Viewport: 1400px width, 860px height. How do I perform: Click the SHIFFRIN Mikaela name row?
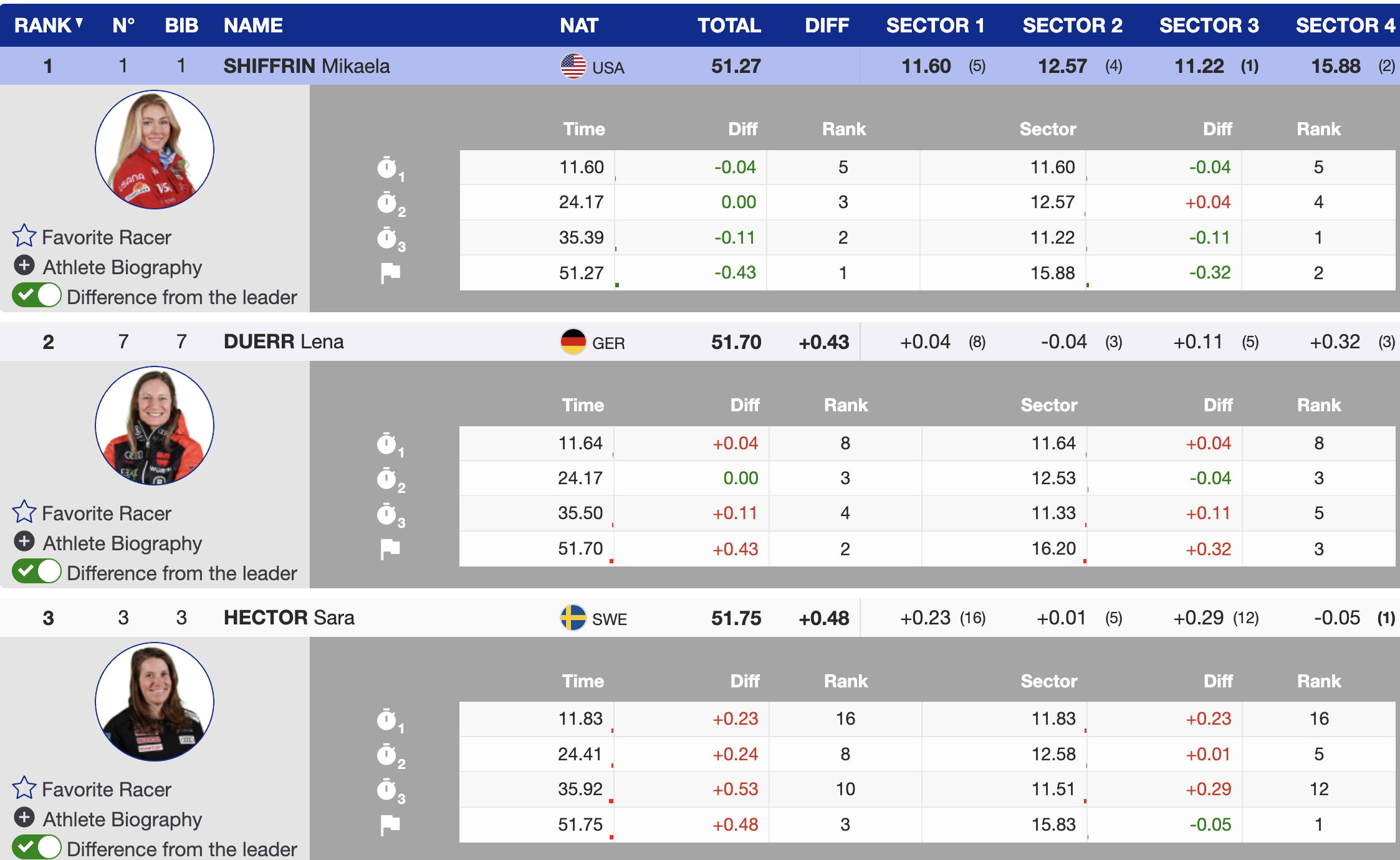click(307, 66)
